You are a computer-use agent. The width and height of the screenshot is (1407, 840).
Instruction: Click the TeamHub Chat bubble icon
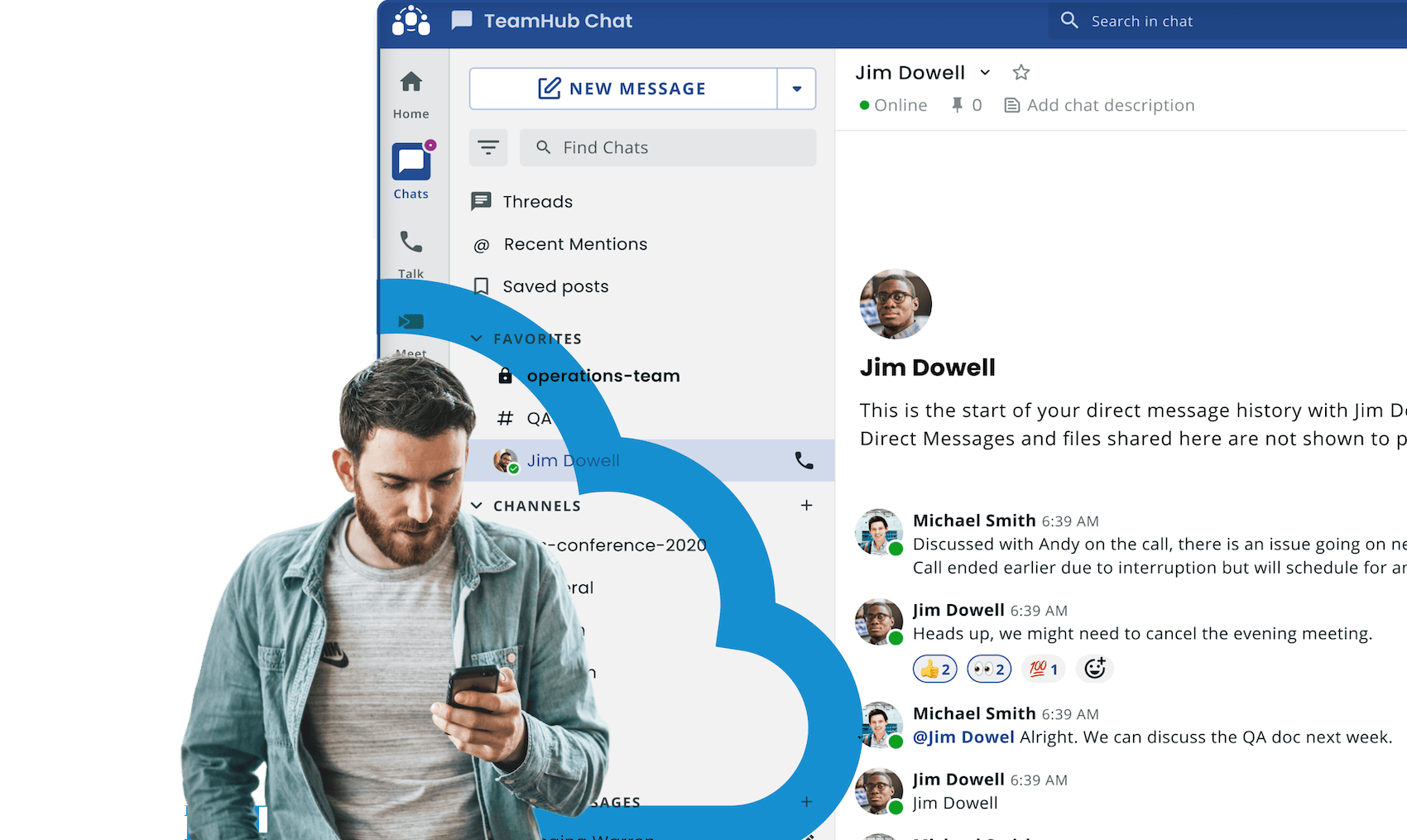pyautogui.click(x=462, y=21)
